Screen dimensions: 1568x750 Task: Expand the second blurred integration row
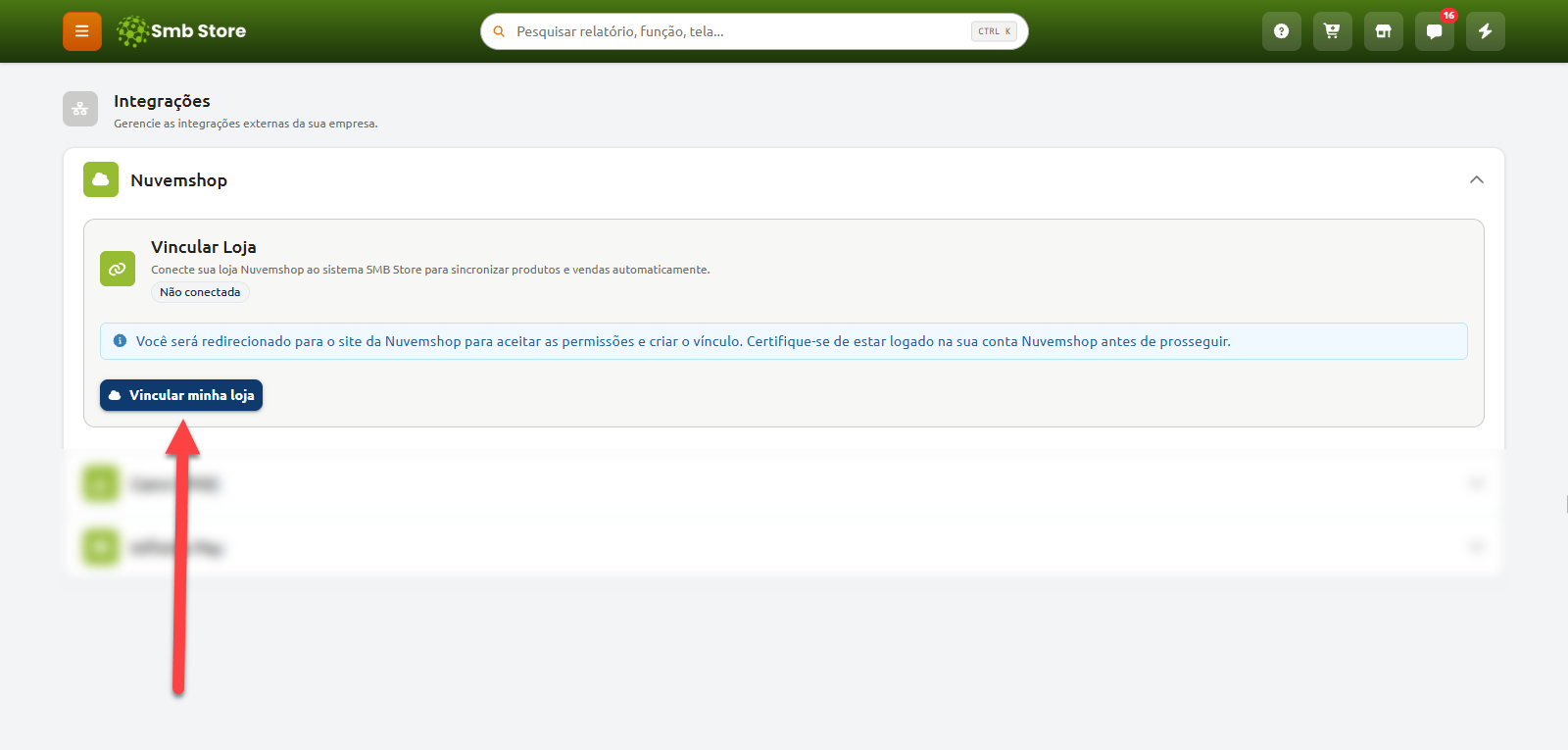[784, 547]
